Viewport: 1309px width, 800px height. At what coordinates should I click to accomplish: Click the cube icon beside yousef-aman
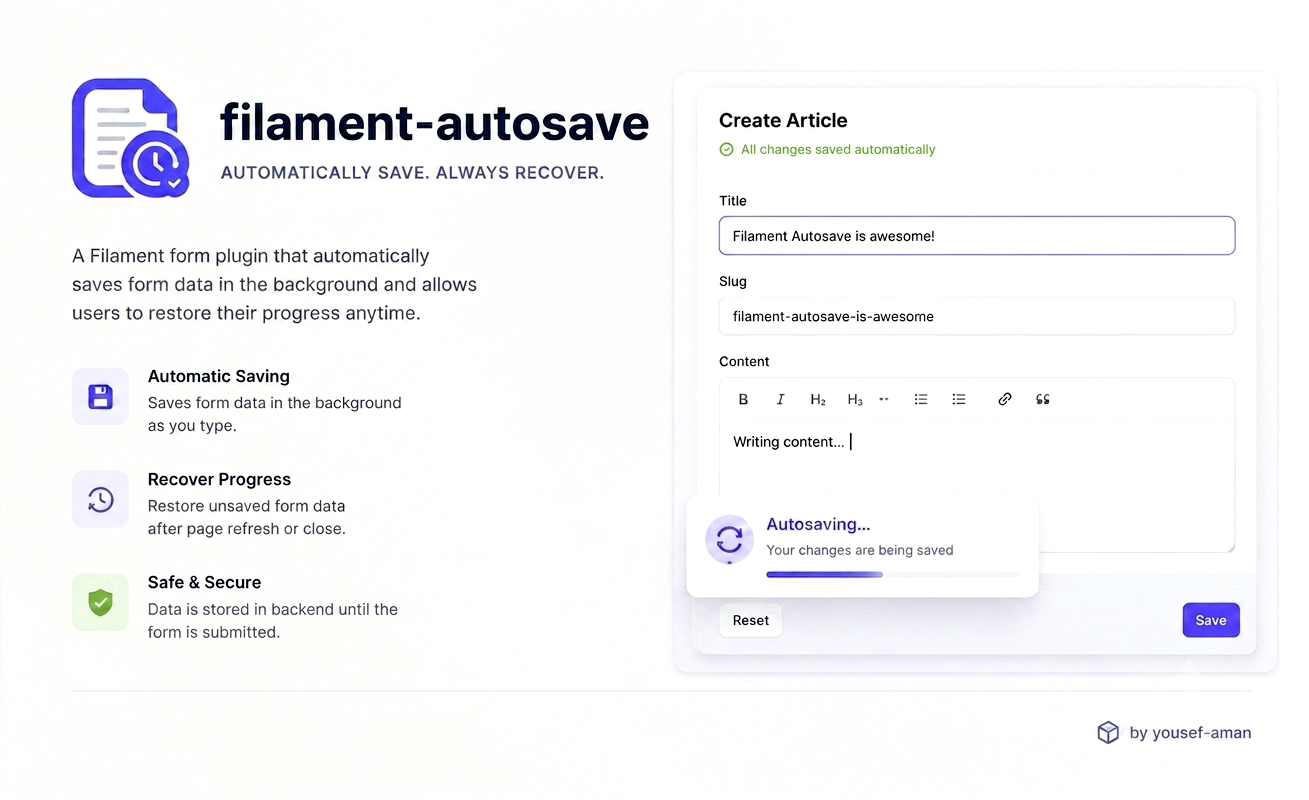pyautogui.click(x=1108, y=733)
